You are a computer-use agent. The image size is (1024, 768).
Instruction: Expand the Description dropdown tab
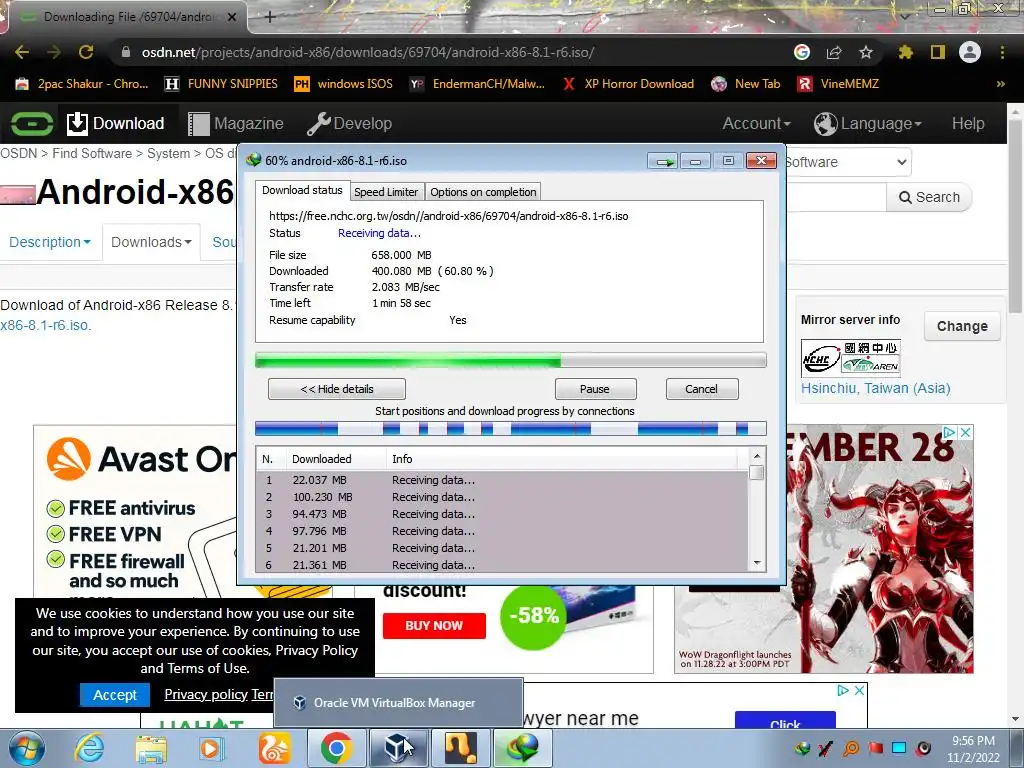pyautogui.click(x=50, y=242)
